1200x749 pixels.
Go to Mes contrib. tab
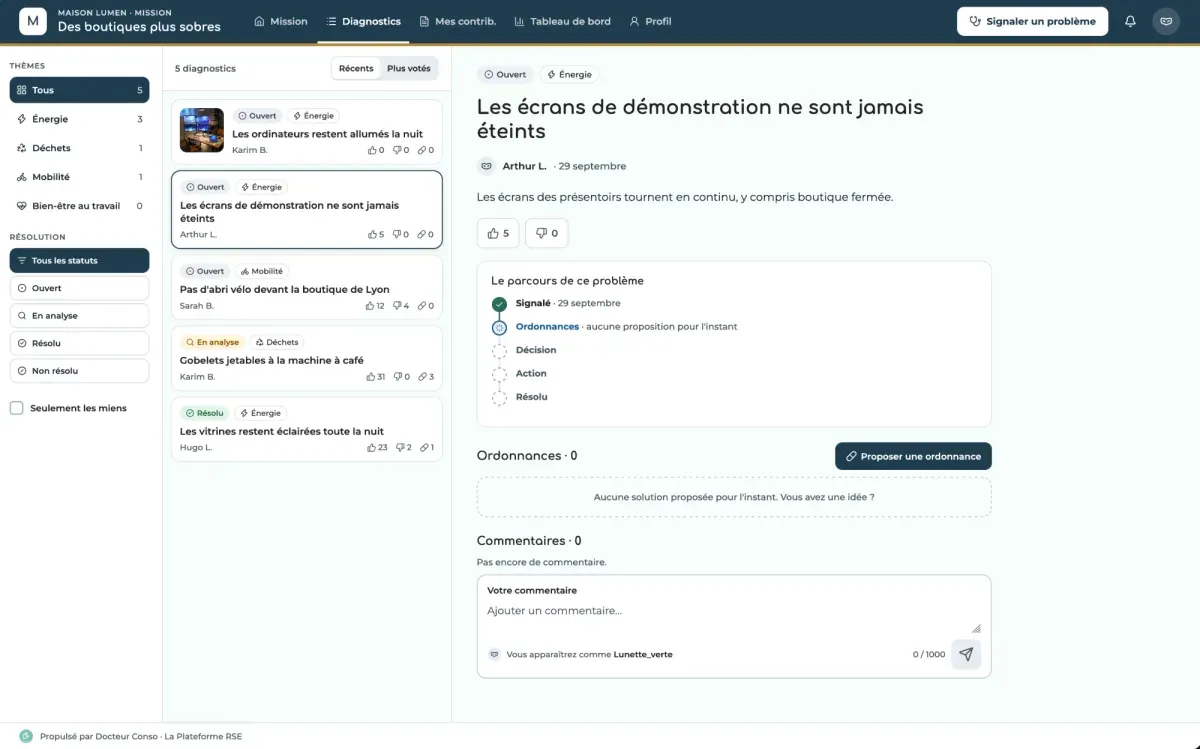(x=458, y=21)
